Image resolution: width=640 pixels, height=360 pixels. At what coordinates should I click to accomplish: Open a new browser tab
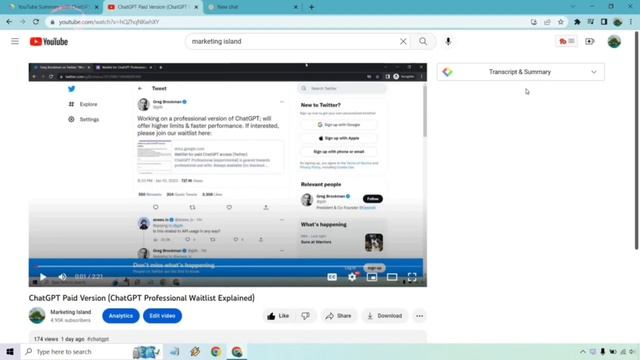click(311, 7)
